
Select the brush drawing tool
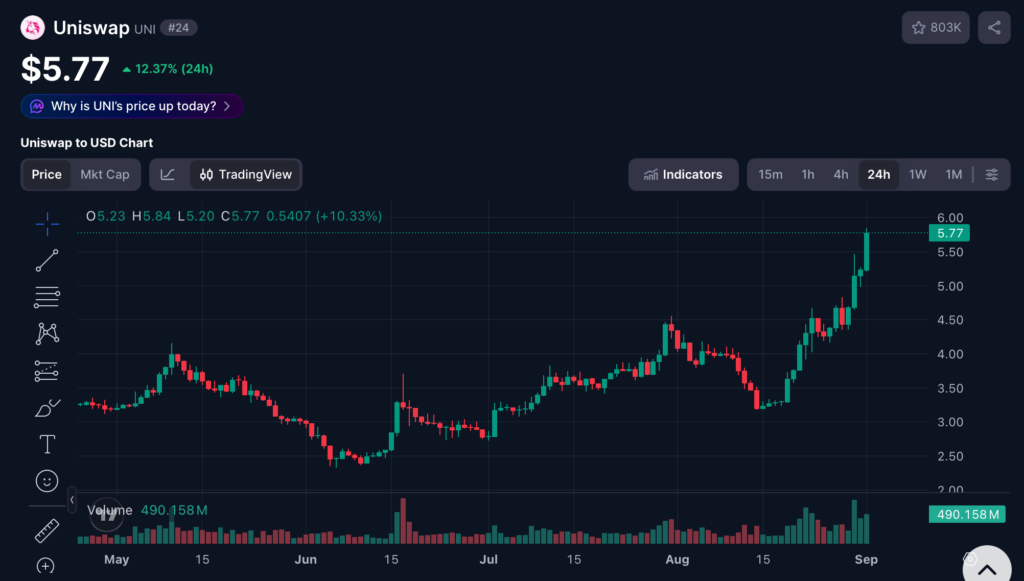47,408
